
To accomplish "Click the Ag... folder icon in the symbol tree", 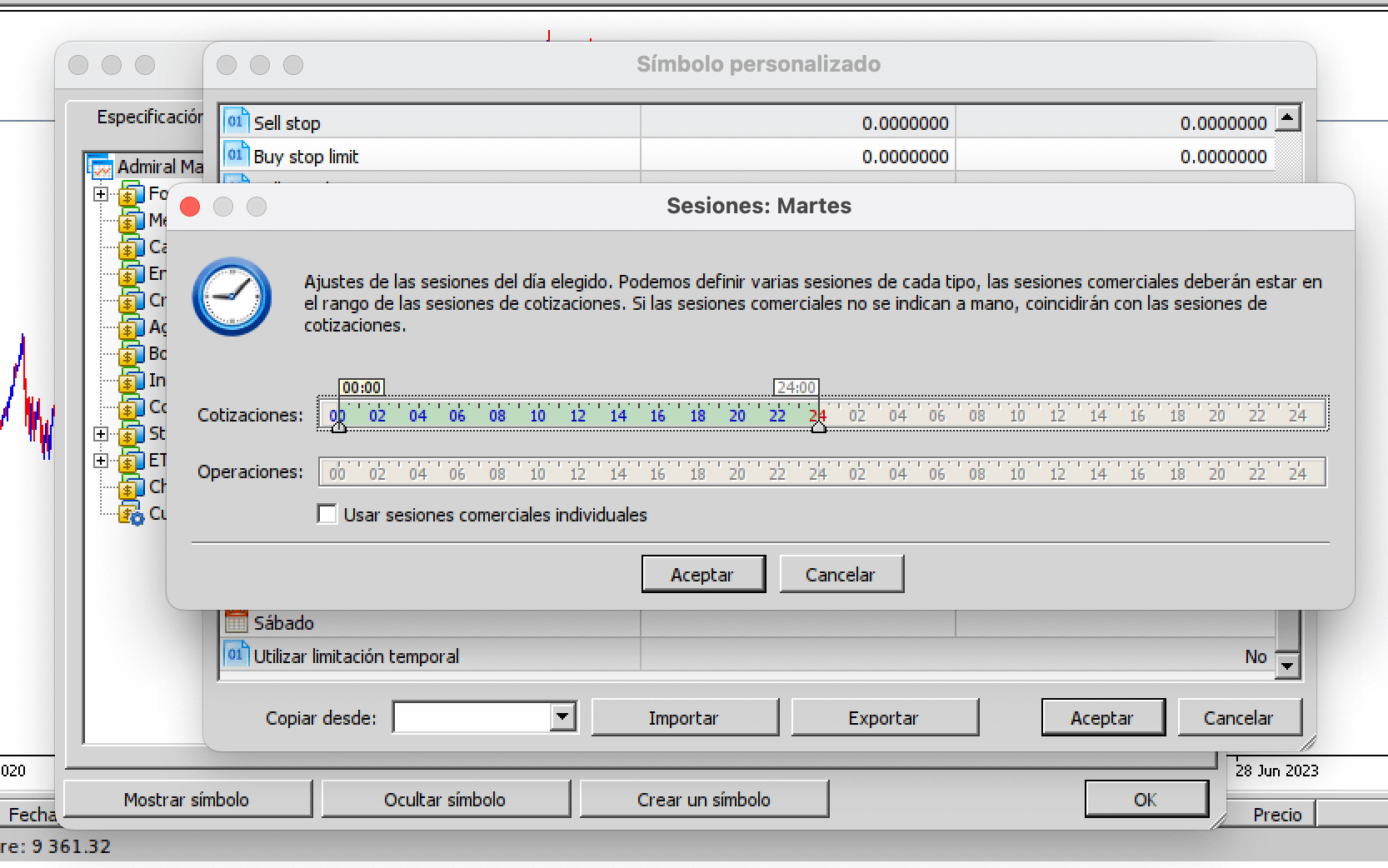I will point(131,328).
